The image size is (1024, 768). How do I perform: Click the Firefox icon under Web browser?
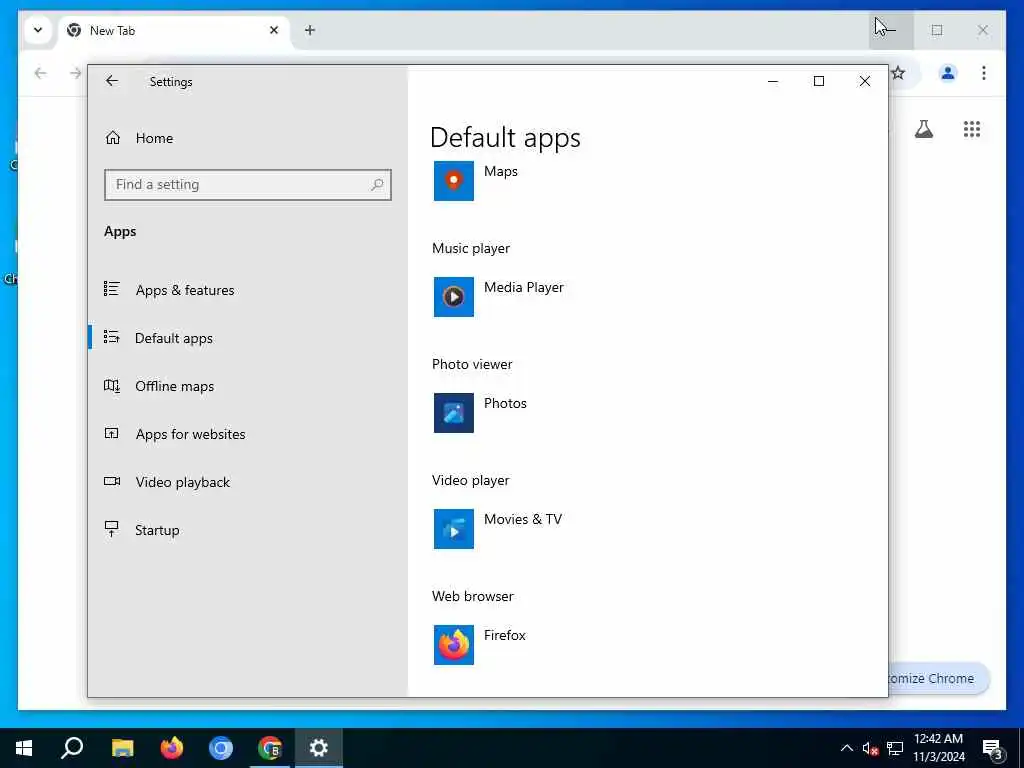(x=454, y=645)
